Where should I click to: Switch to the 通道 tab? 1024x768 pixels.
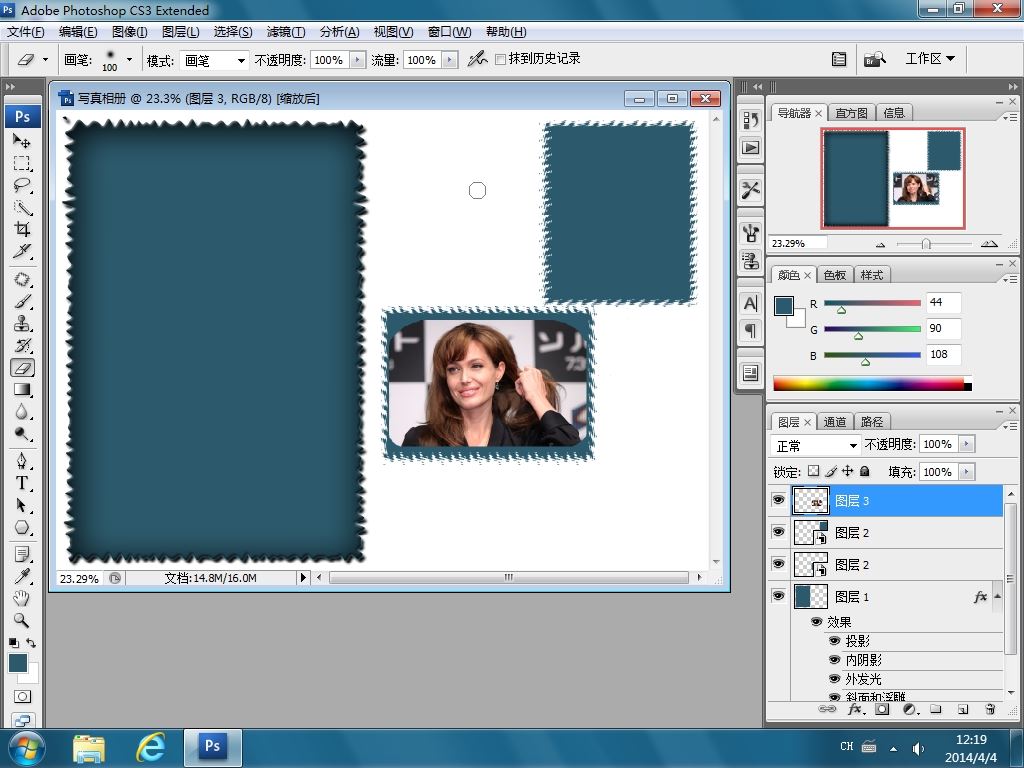(835, 422)
